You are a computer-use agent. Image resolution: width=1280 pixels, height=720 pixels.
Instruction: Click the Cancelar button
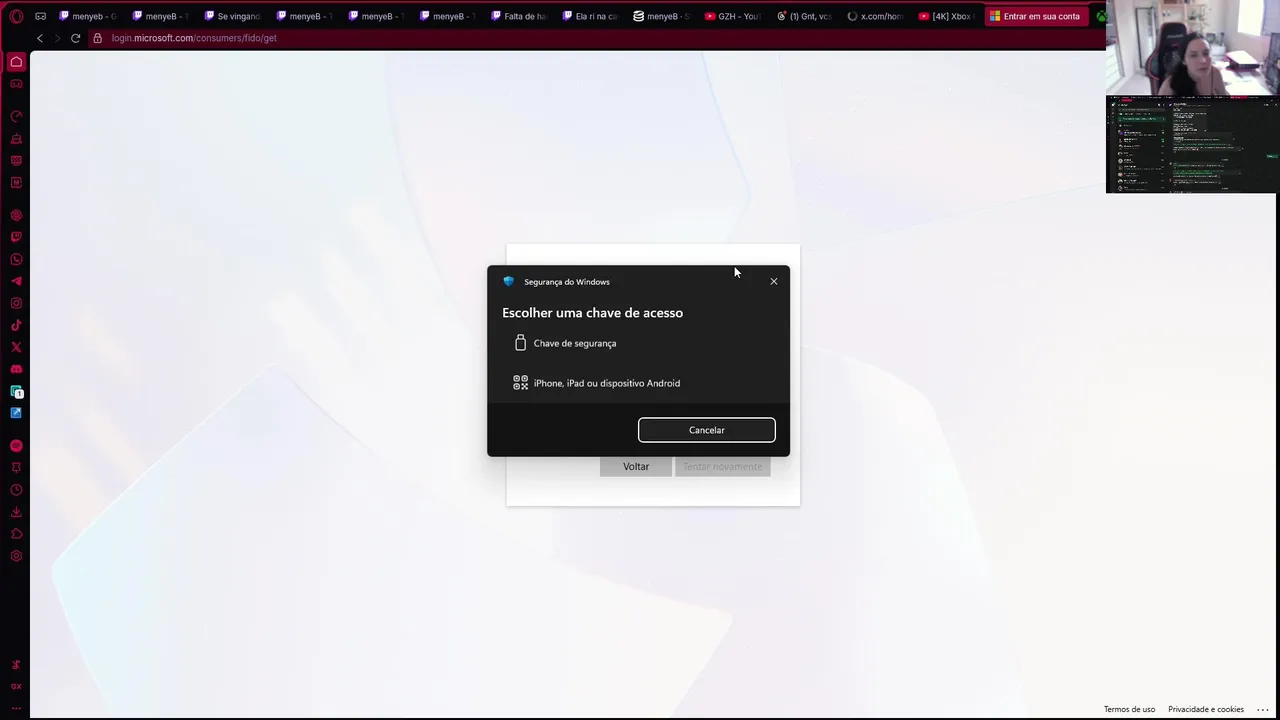point(707,430)
